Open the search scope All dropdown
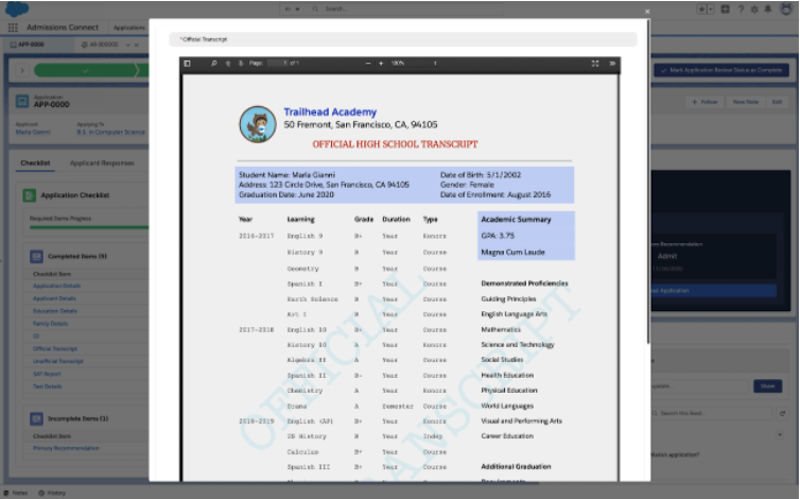 (293, 9)
